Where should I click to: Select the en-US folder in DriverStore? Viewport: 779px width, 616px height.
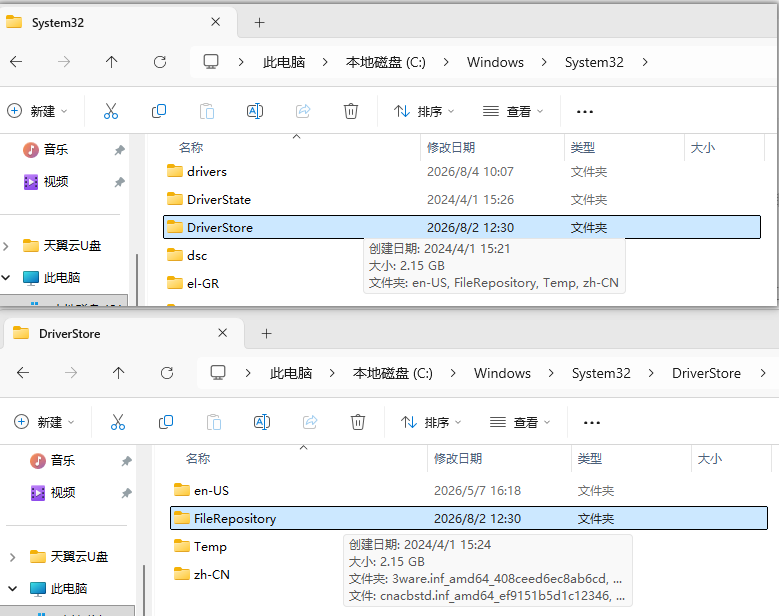[468, 490]
